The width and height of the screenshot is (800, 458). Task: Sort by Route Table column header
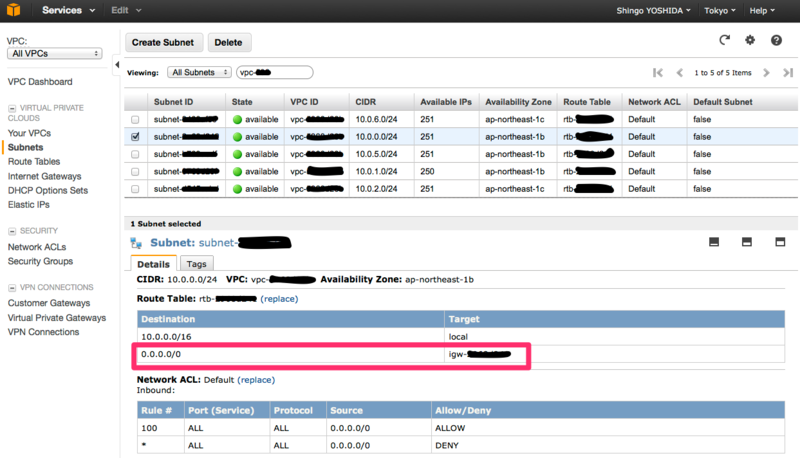587,102
